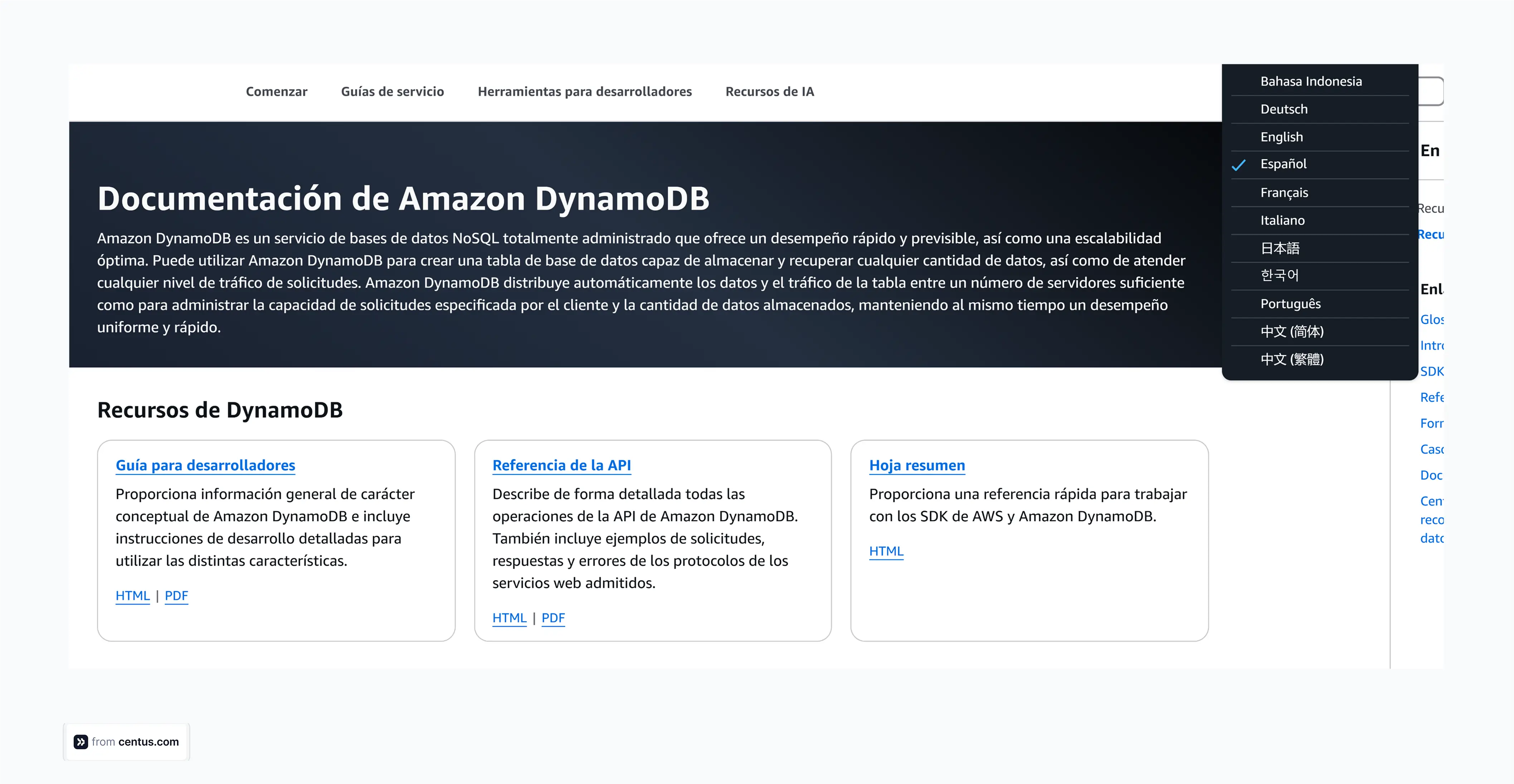Open the Hoja resumen guide
This screenshot has height=784, width=1514.
tap(916, 465)
